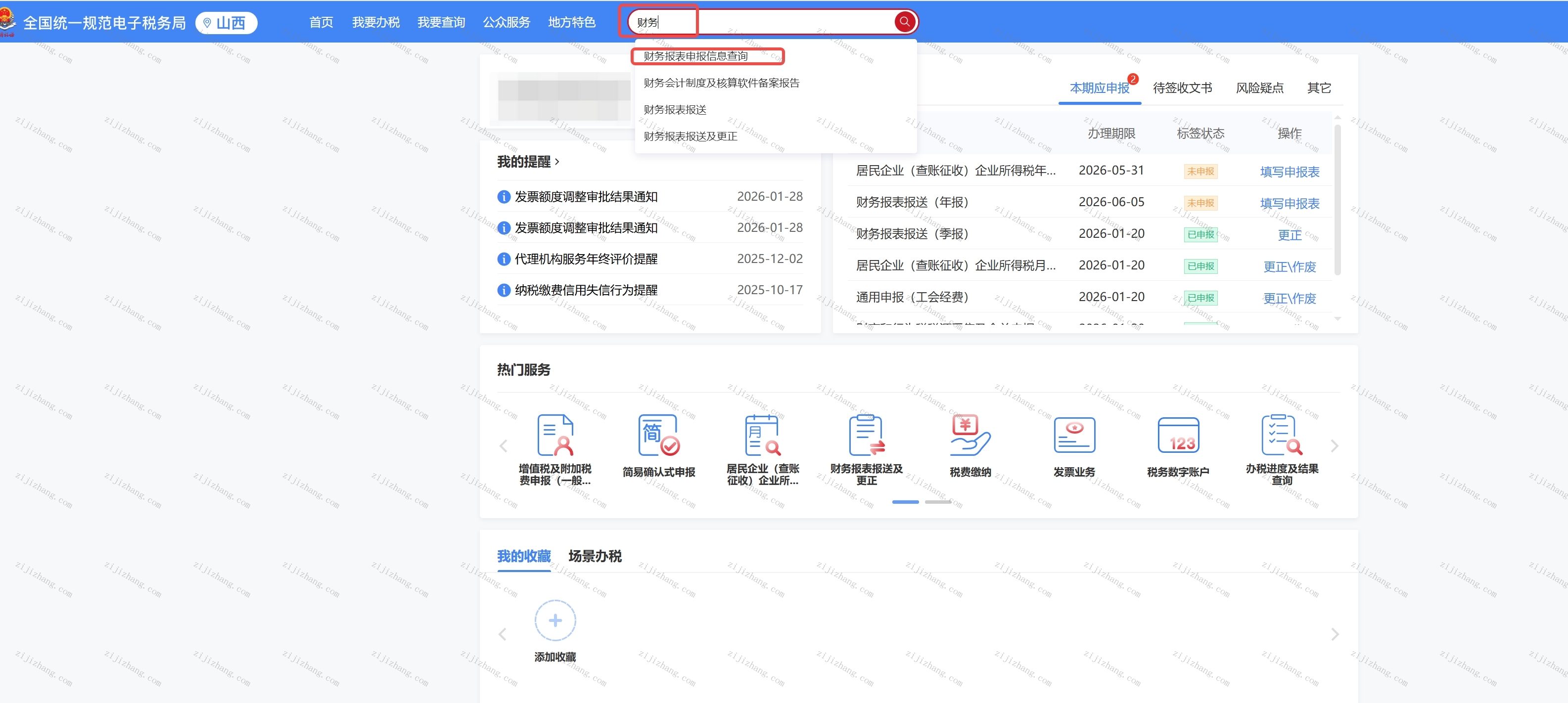Open the 我要办税 menu
The width and height of the screenshot is (1568, 703).
point(375,23)
